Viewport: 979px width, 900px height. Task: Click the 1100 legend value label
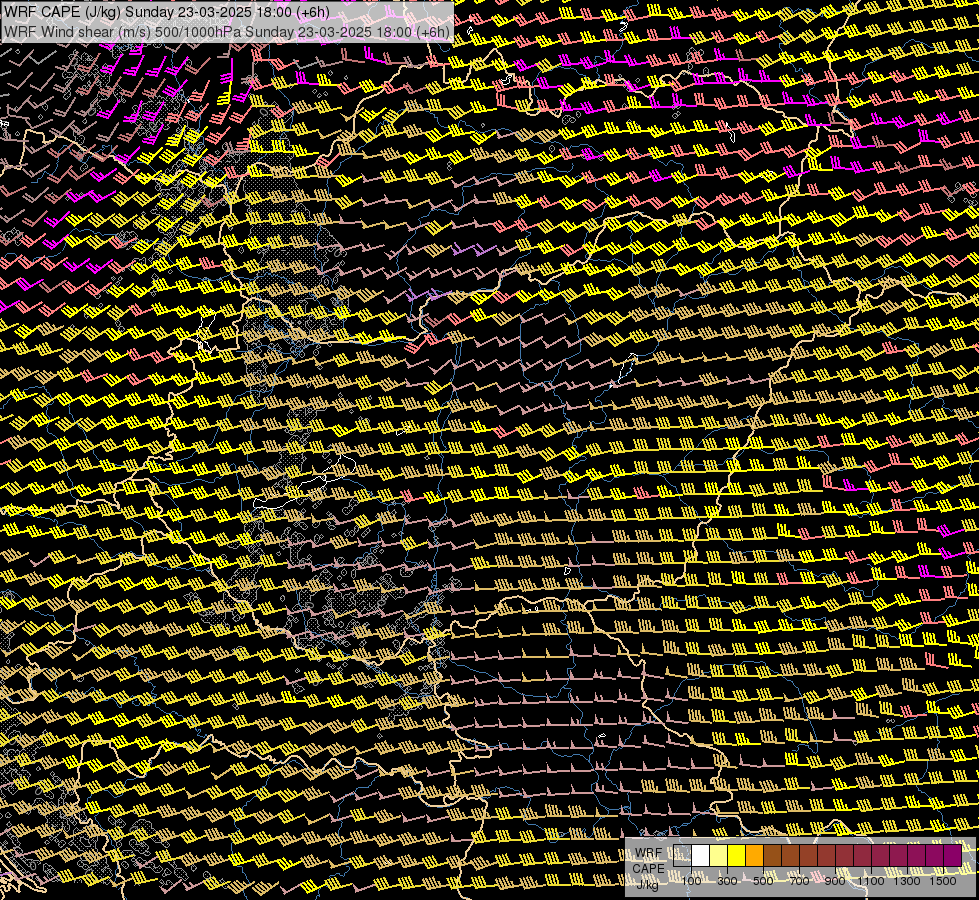[871, 881]
